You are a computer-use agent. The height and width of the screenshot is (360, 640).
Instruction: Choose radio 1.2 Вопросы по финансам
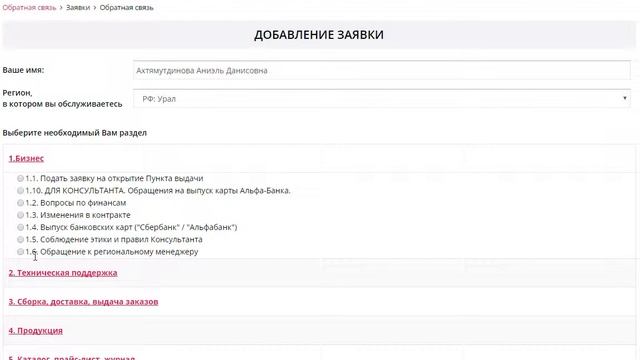(20, 203)
